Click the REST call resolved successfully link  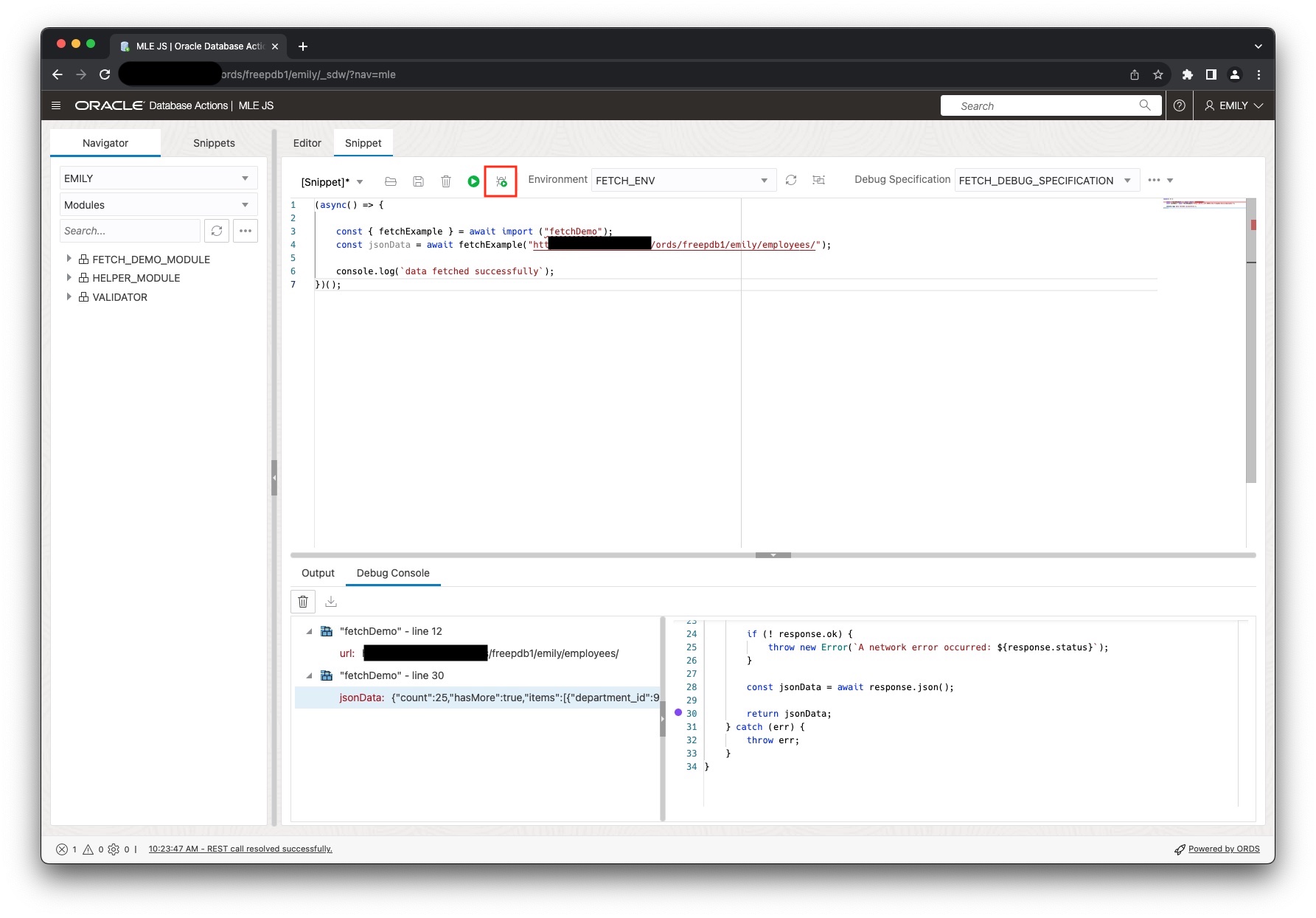pos(240,849)
